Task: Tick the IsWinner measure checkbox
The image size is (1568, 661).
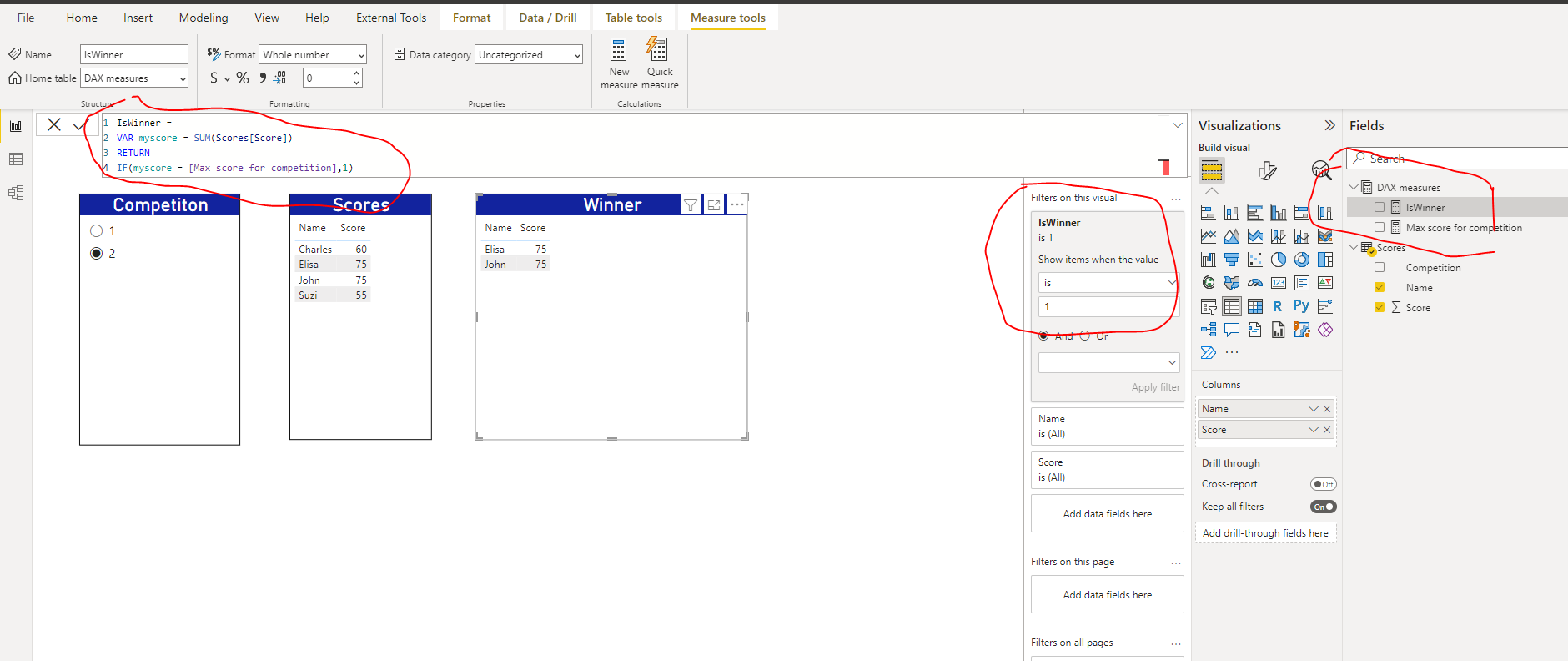Action: [1380, 208]
